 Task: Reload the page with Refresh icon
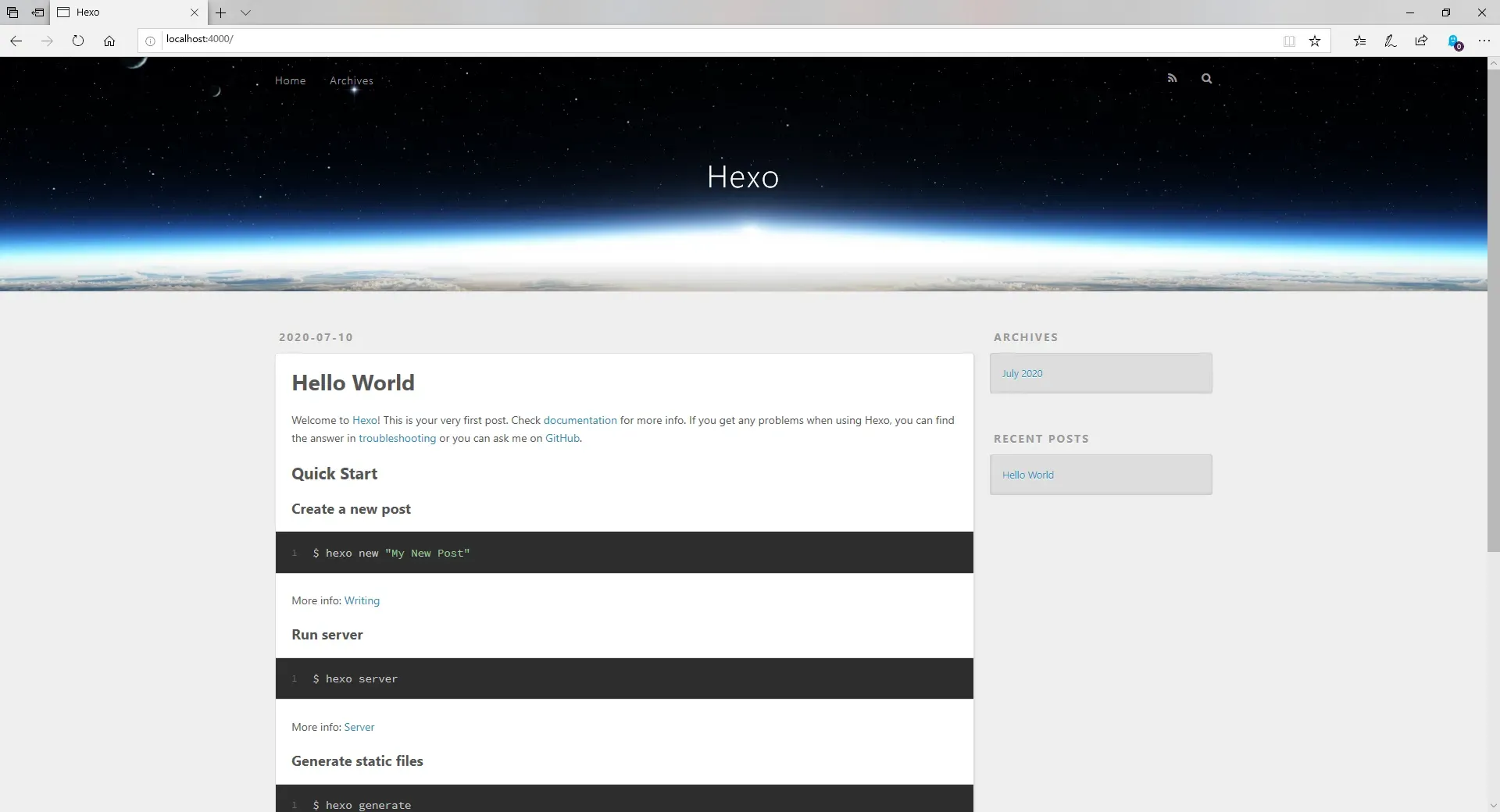pyautogui.click(x=78, y=41)
